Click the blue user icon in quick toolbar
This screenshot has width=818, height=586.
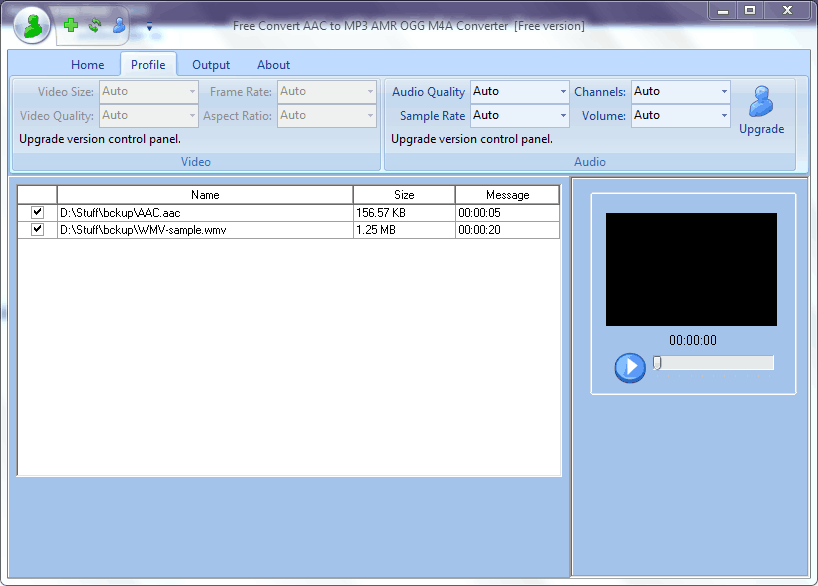(x=119, y=25)
